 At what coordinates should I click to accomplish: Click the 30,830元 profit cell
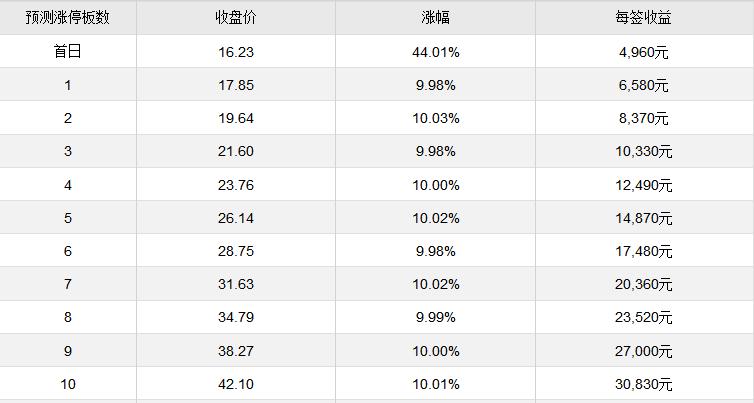pos(644,384)
